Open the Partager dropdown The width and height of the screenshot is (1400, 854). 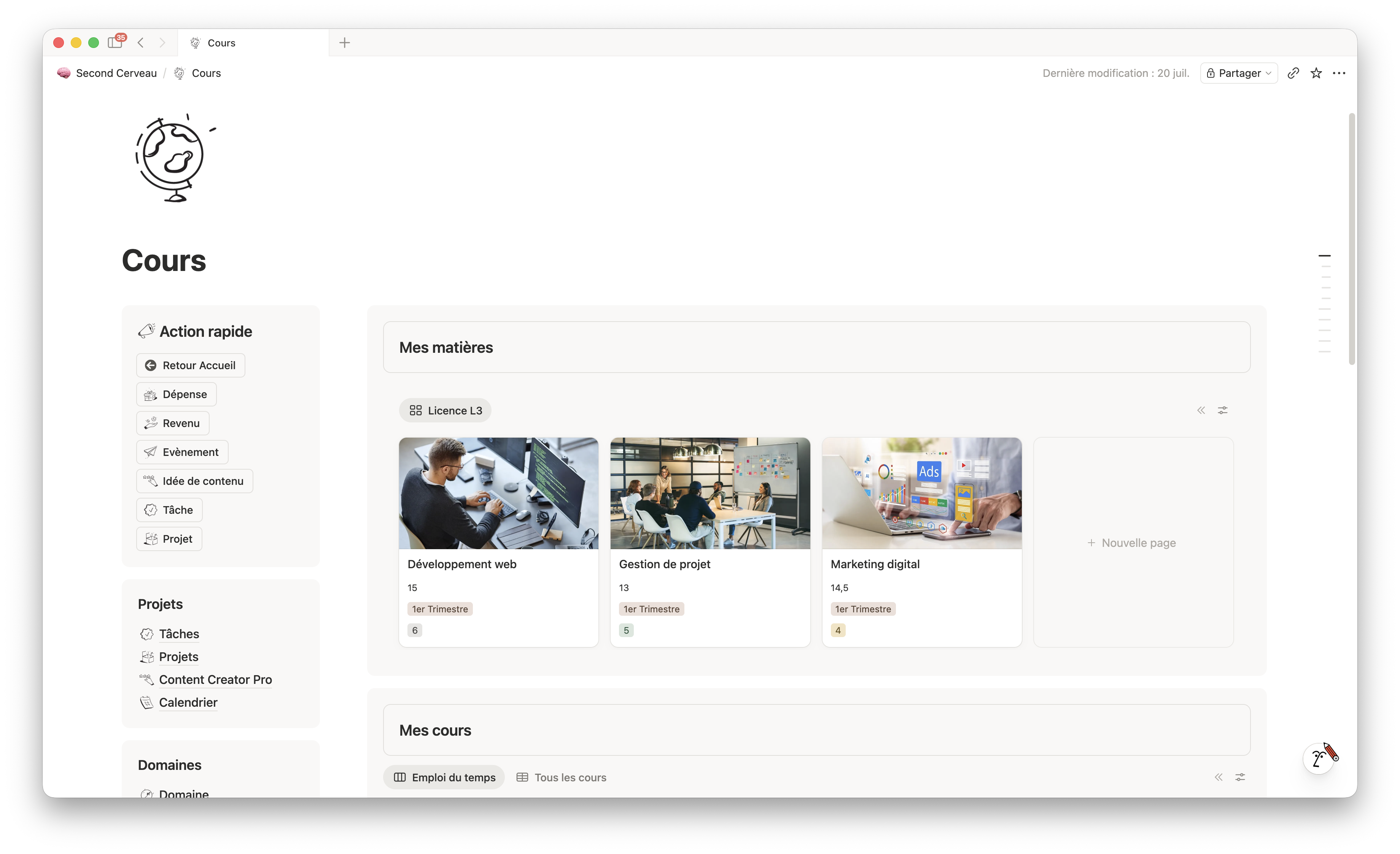pyautogui.click(x=1239, y=73)
